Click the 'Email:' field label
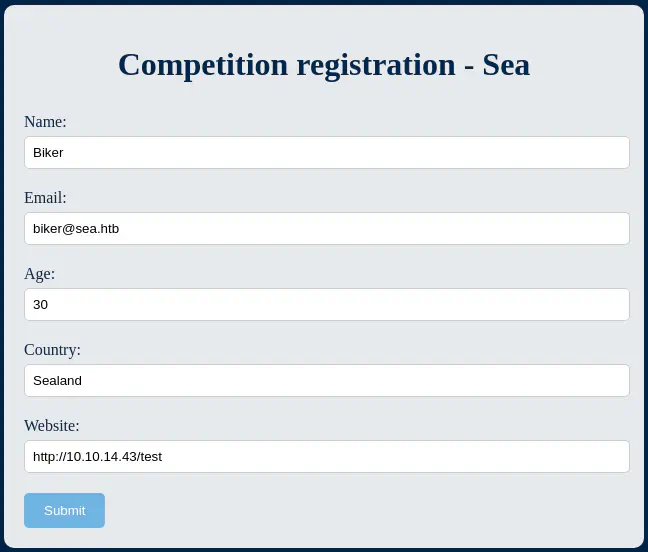Screen dimensions: 648x552 45,198
